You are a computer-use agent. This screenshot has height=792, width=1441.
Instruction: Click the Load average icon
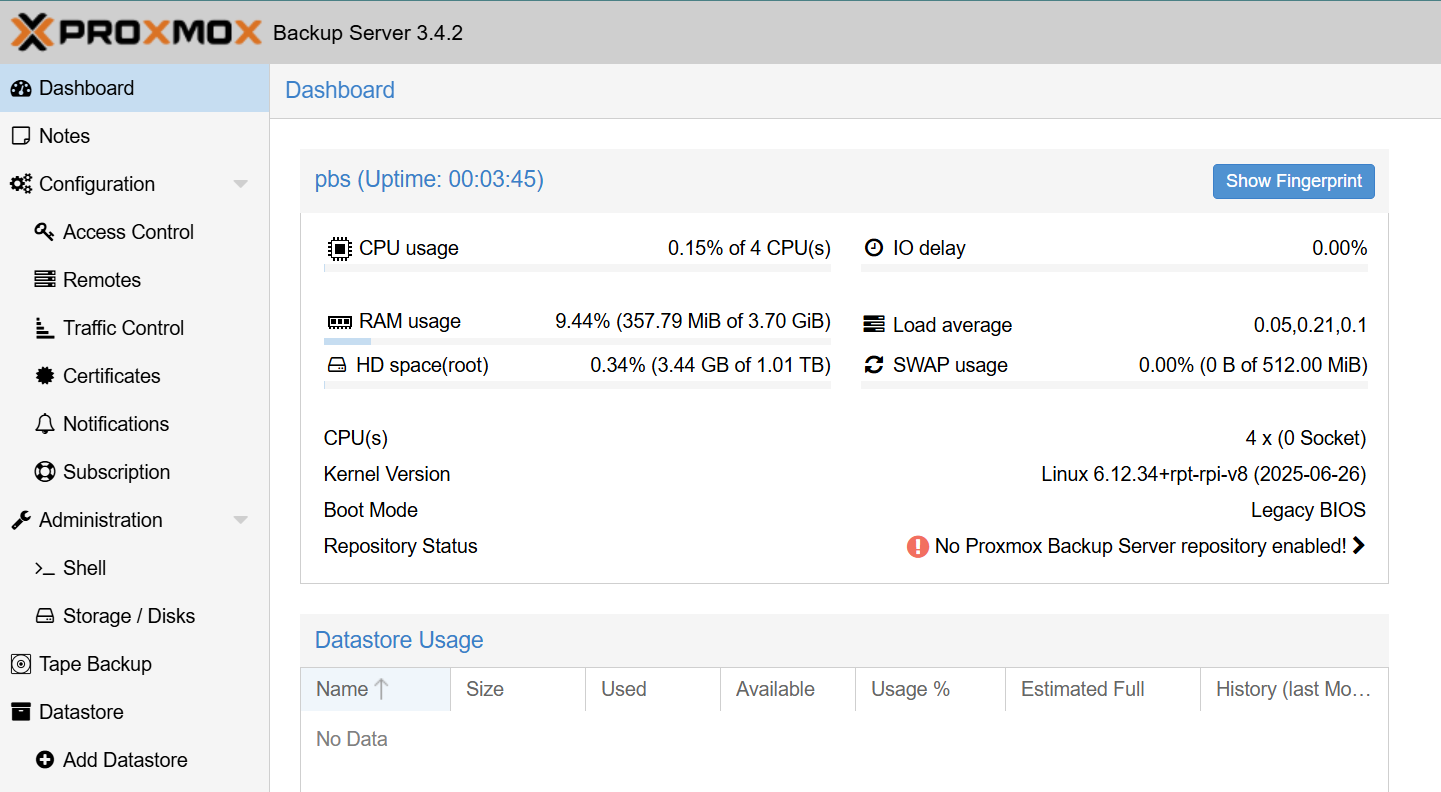874,325
